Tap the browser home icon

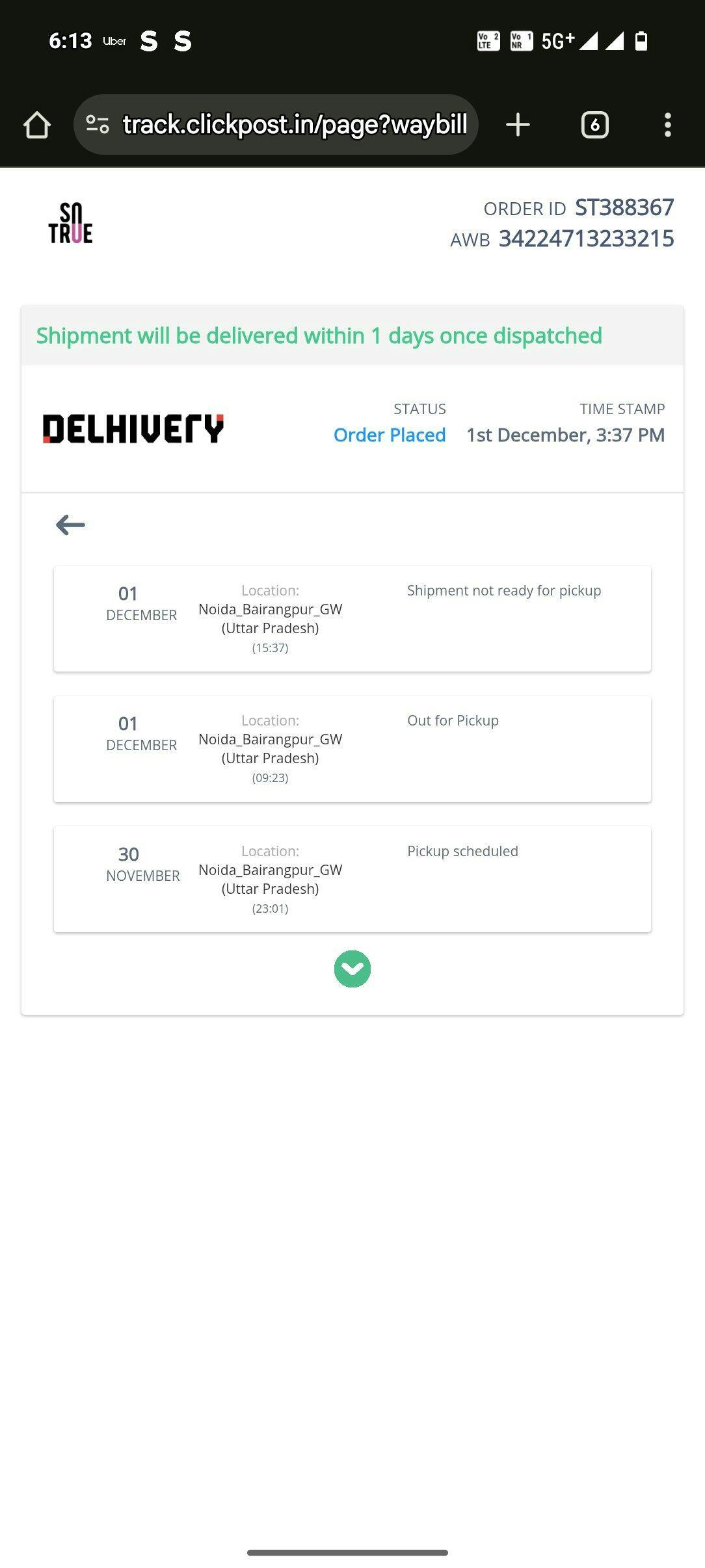37,125
